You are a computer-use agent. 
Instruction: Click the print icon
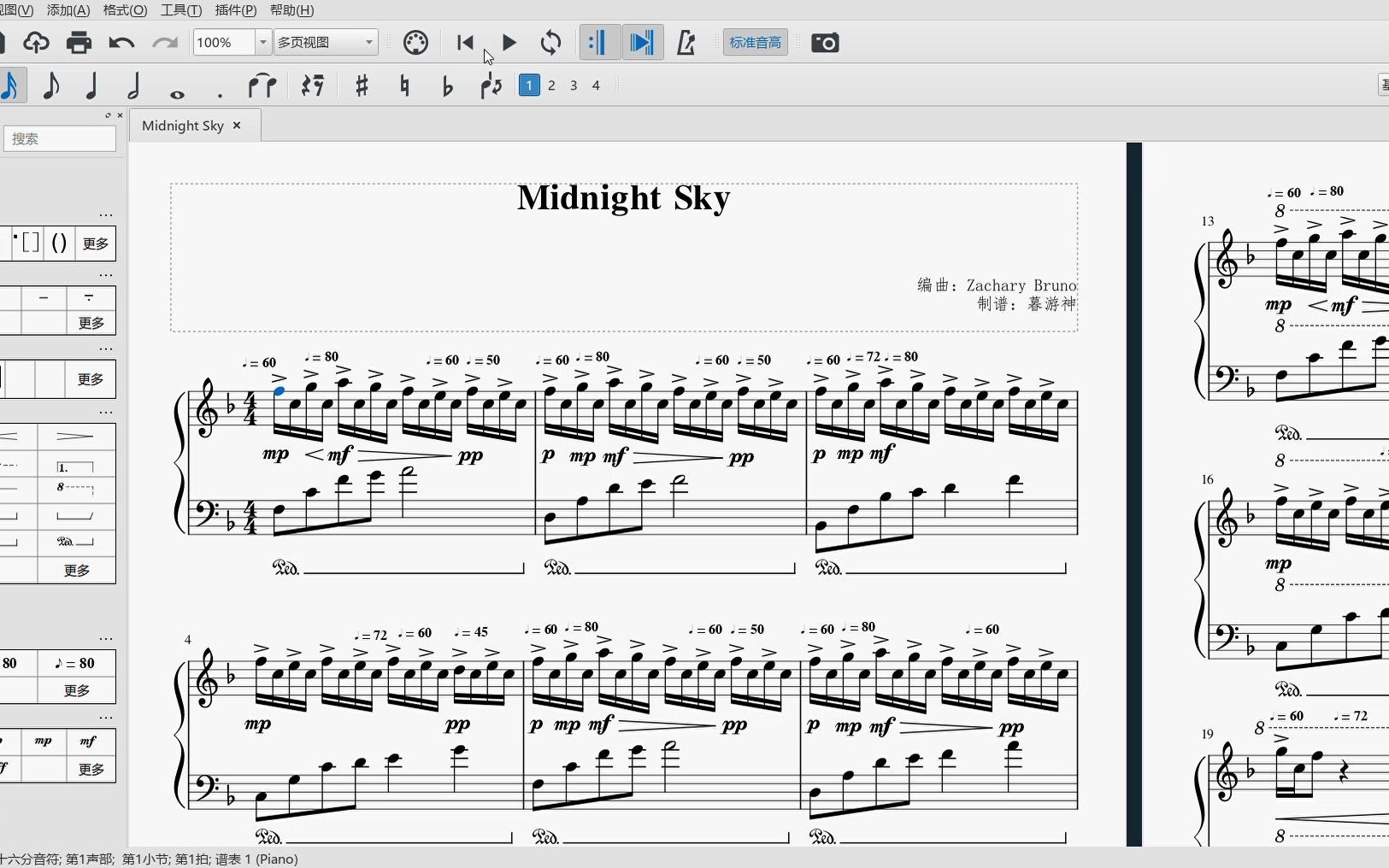click(x=79, y=42)
